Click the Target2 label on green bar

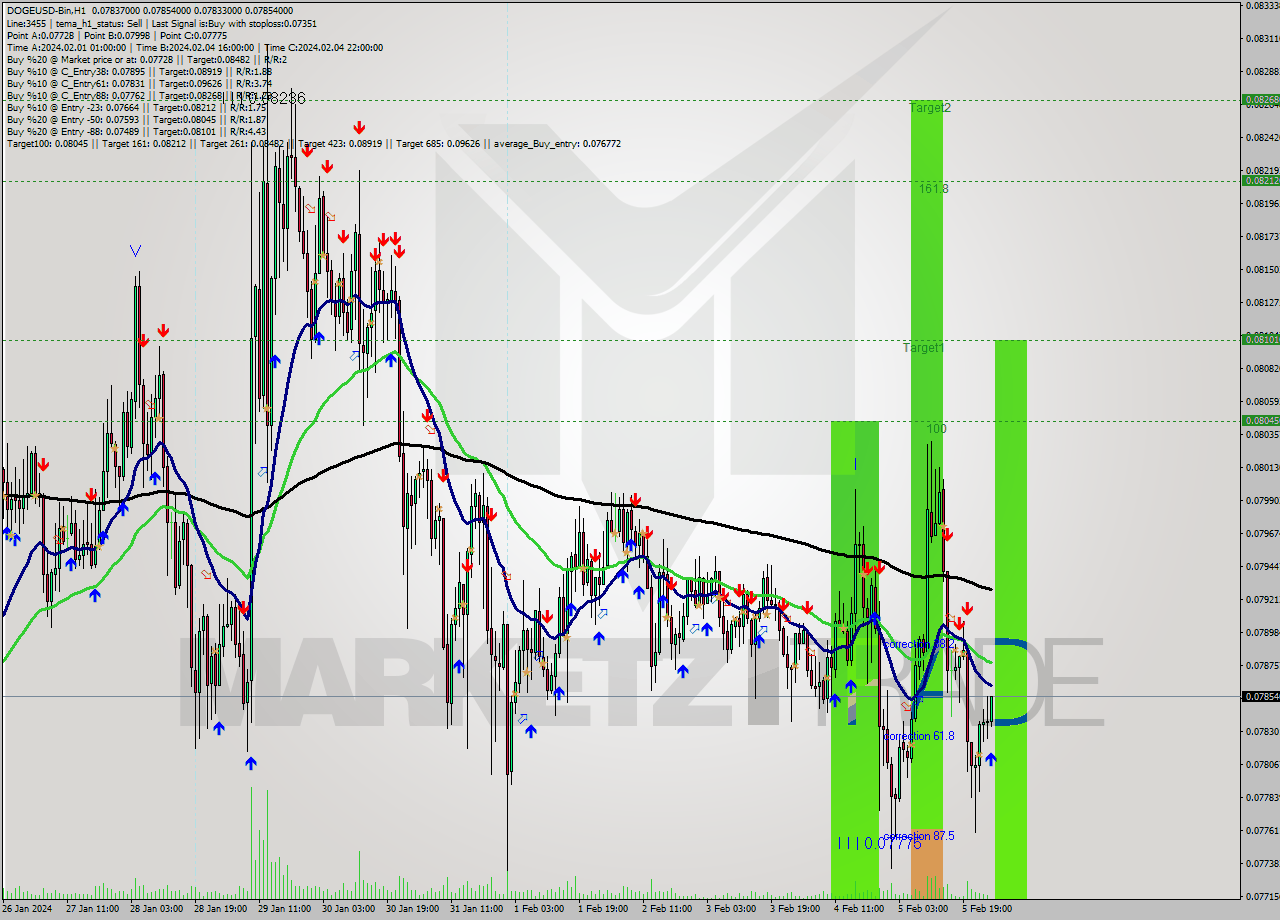click(930, 108)
